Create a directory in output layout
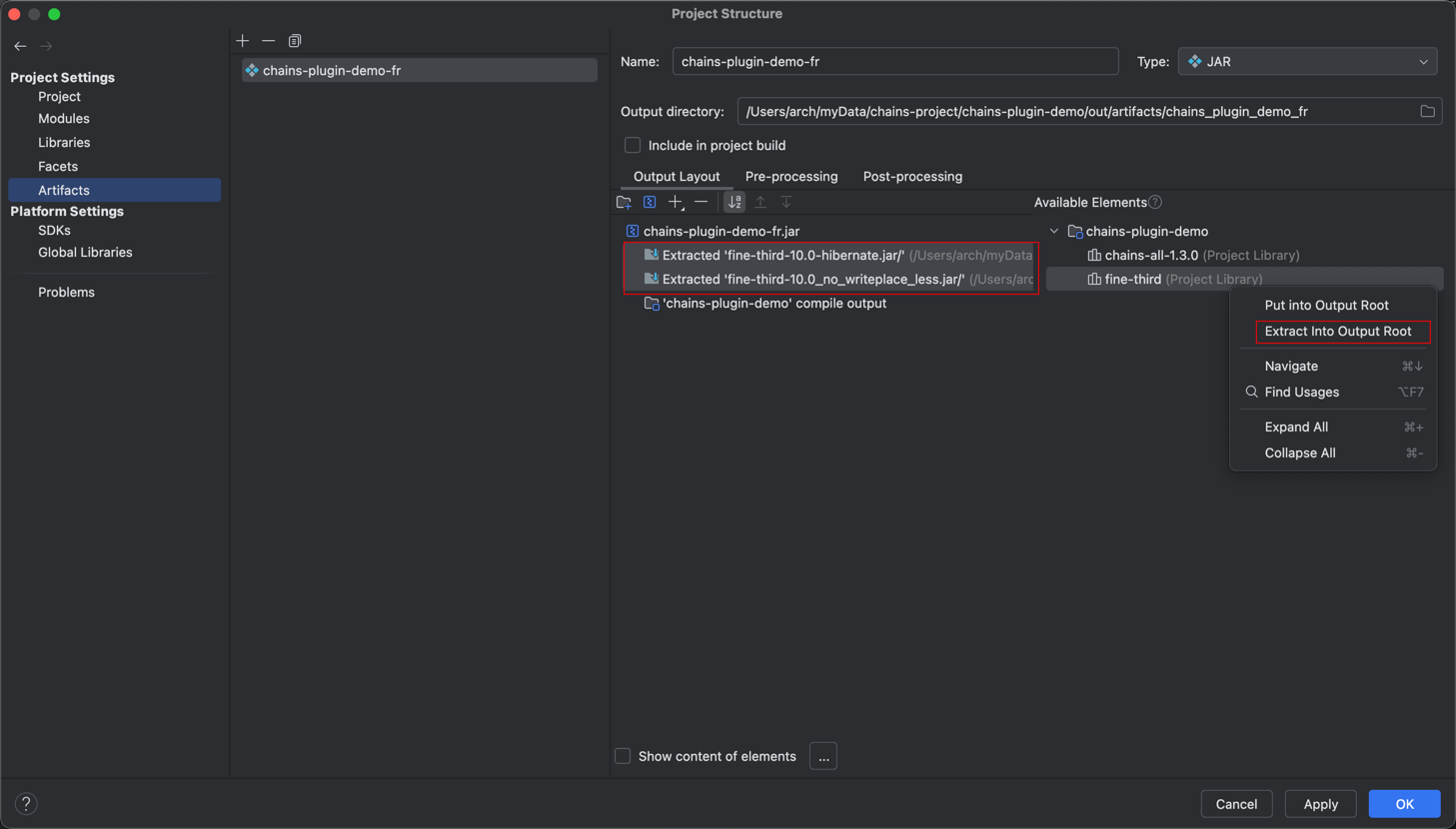The image size is (1456, 829). coord(624,202)
